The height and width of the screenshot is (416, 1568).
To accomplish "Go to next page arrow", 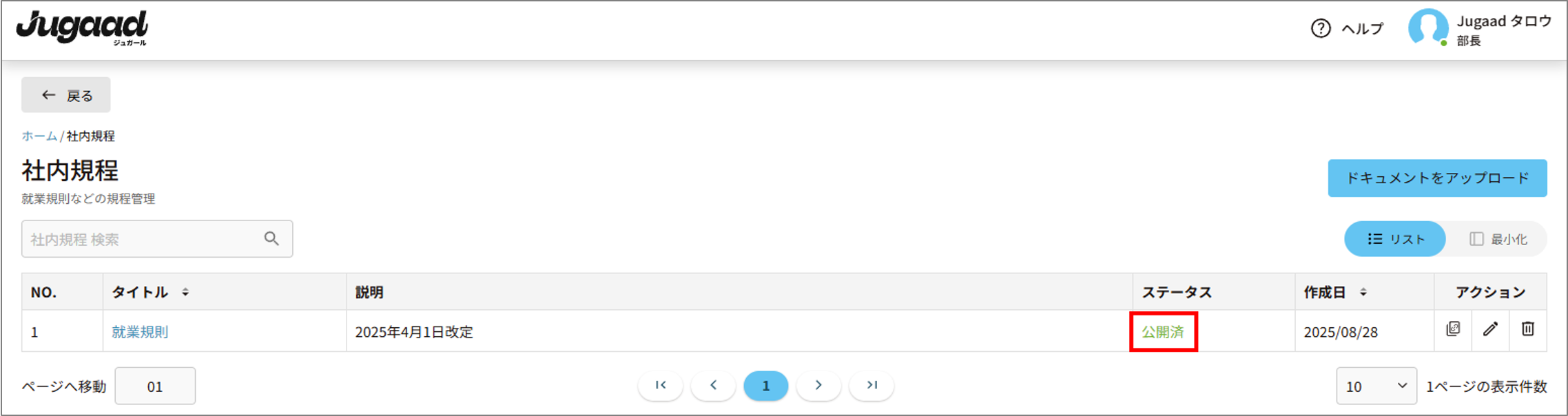I will tap(818, 385).
